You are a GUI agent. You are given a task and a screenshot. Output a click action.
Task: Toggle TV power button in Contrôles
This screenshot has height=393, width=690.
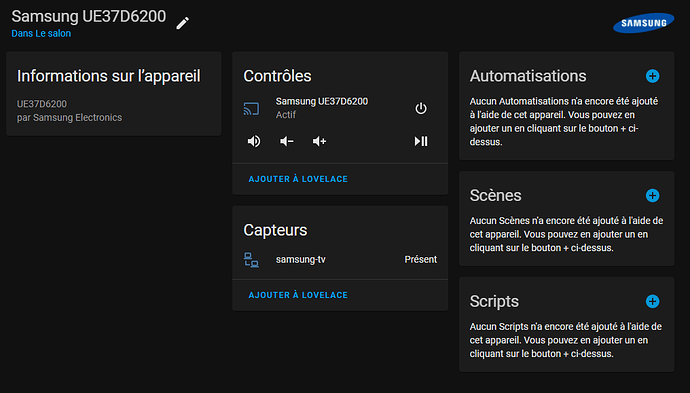point(421,108)
